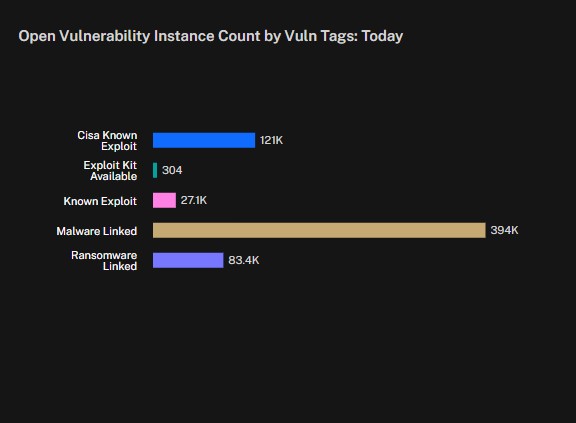Click the Malware Linked axis label
This screenshot has height=423, width=576.
pos(97,231)
